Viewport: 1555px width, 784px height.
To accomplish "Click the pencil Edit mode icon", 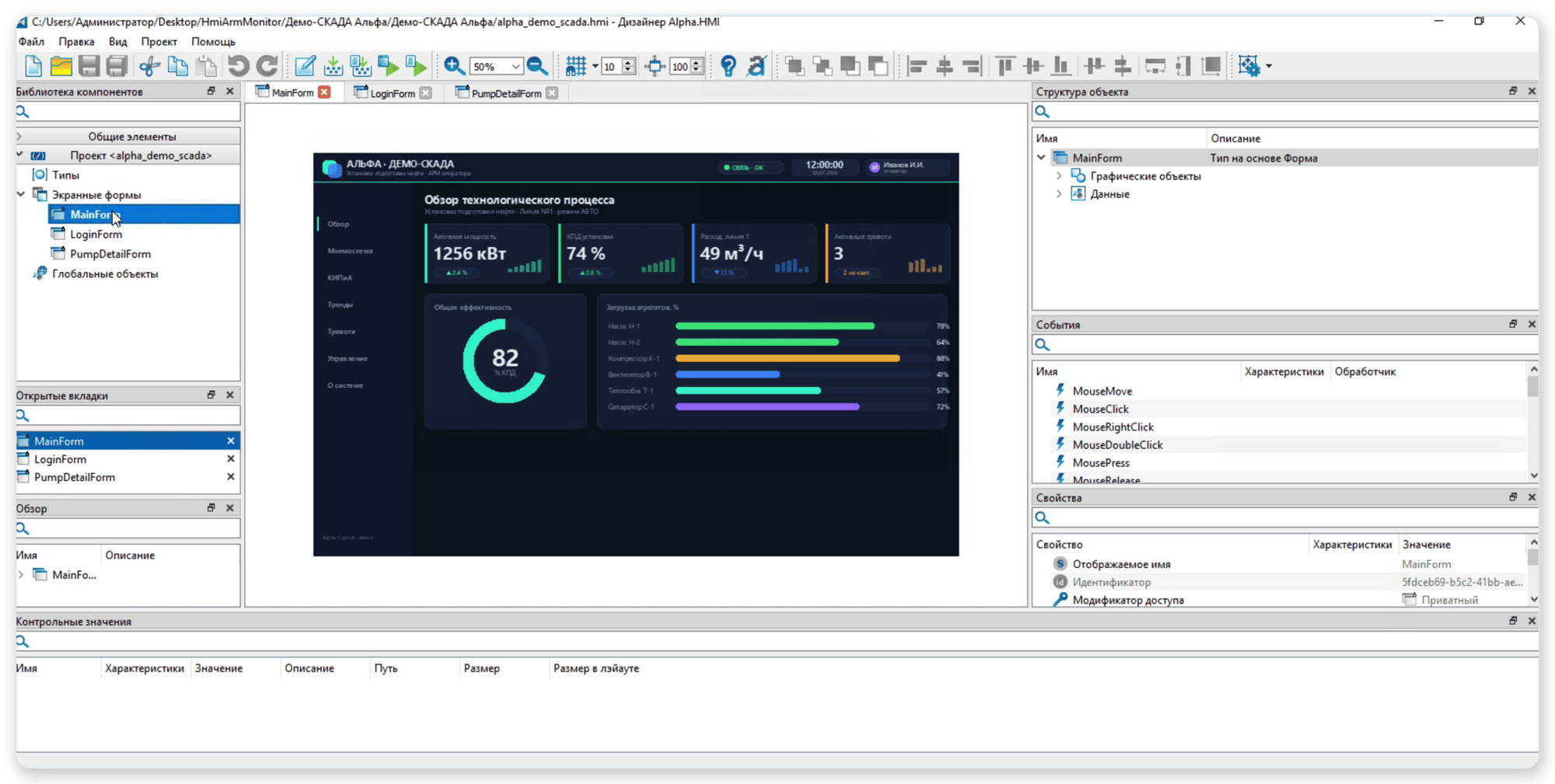I will (x=306, y=66).
